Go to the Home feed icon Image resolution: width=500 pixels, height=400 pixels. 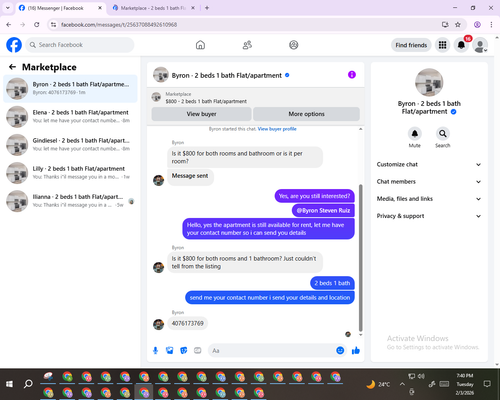200,45
